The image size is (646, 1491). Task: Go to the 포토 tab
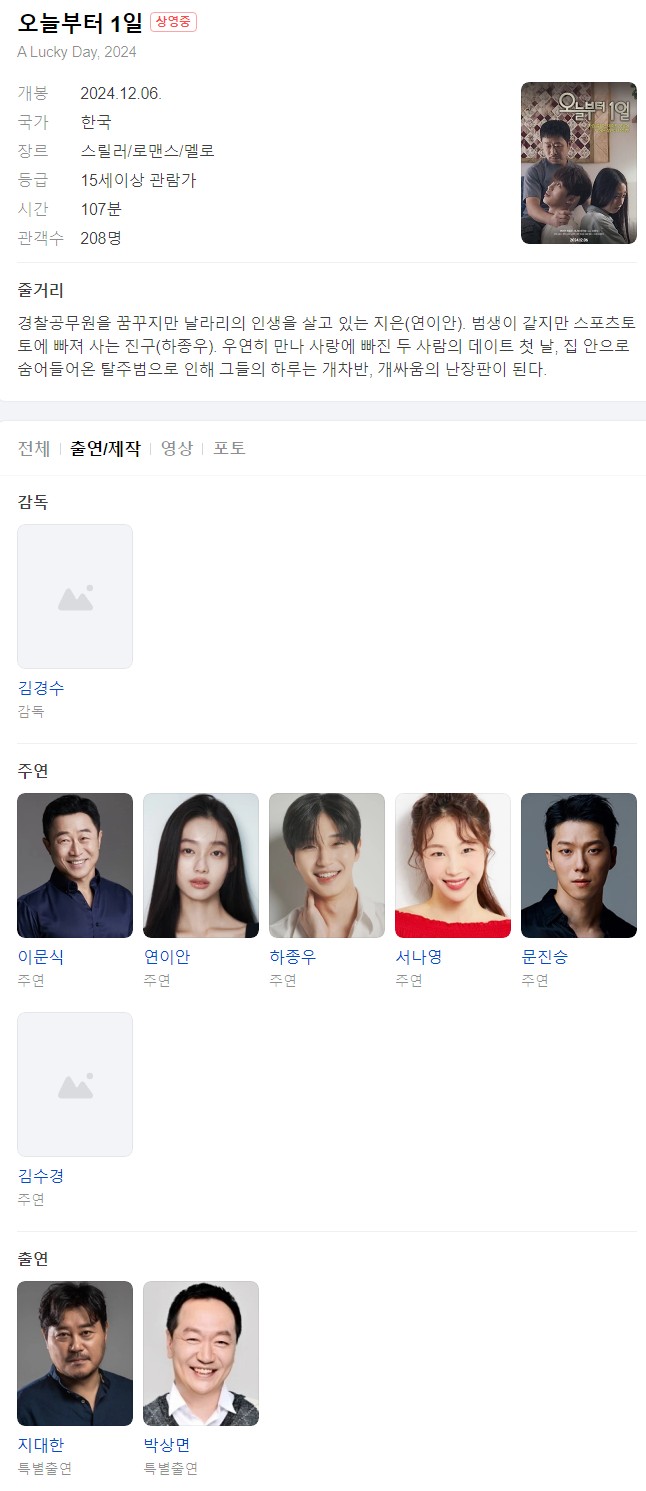pos(229,448)
